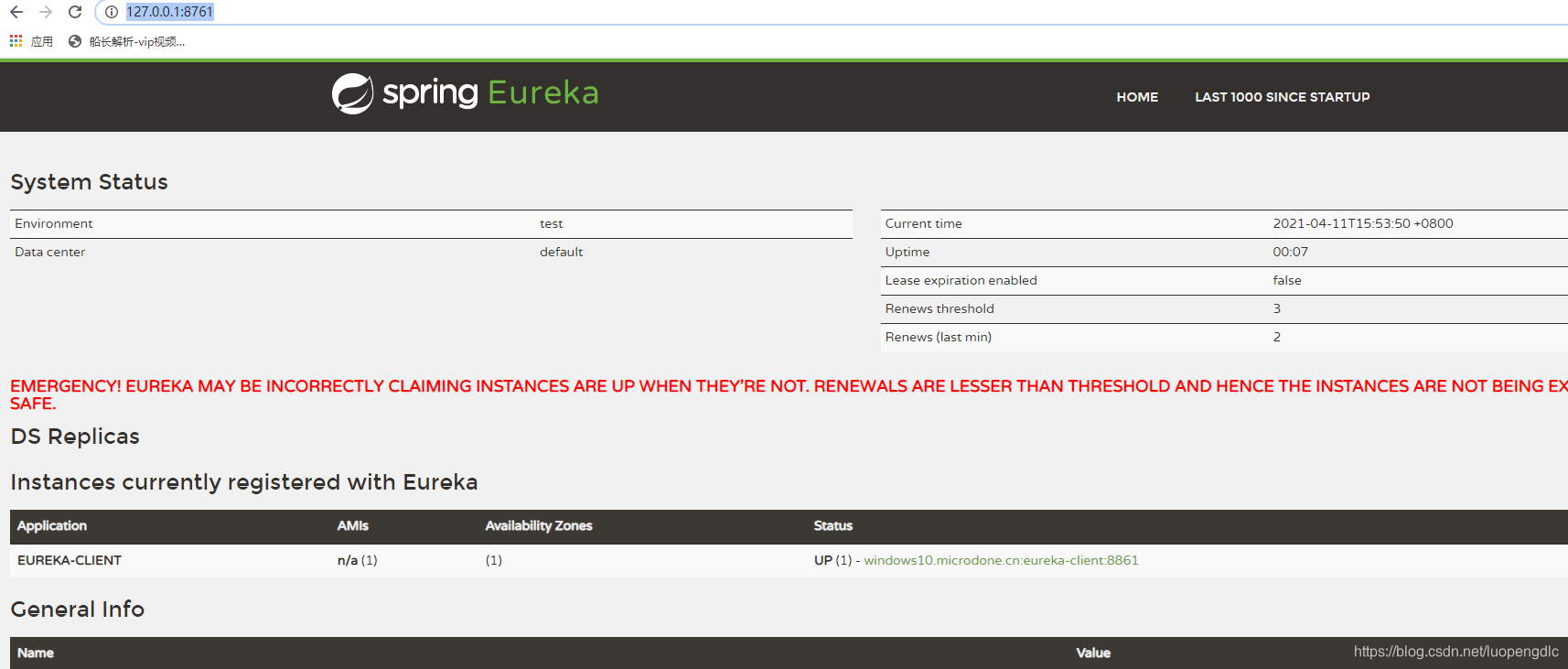Select the timestamp 2021-04-11T15:53:50 +0800
This screenshot has height=669, width=1568.
pos(1363,223)
